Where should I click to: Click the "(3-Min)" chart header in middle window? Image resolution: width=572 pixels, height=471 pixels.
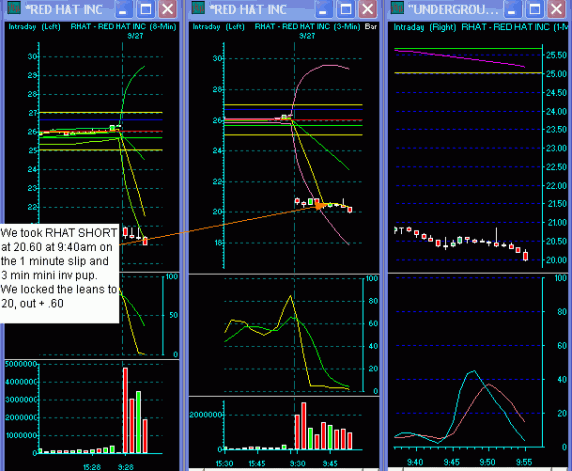347,27
